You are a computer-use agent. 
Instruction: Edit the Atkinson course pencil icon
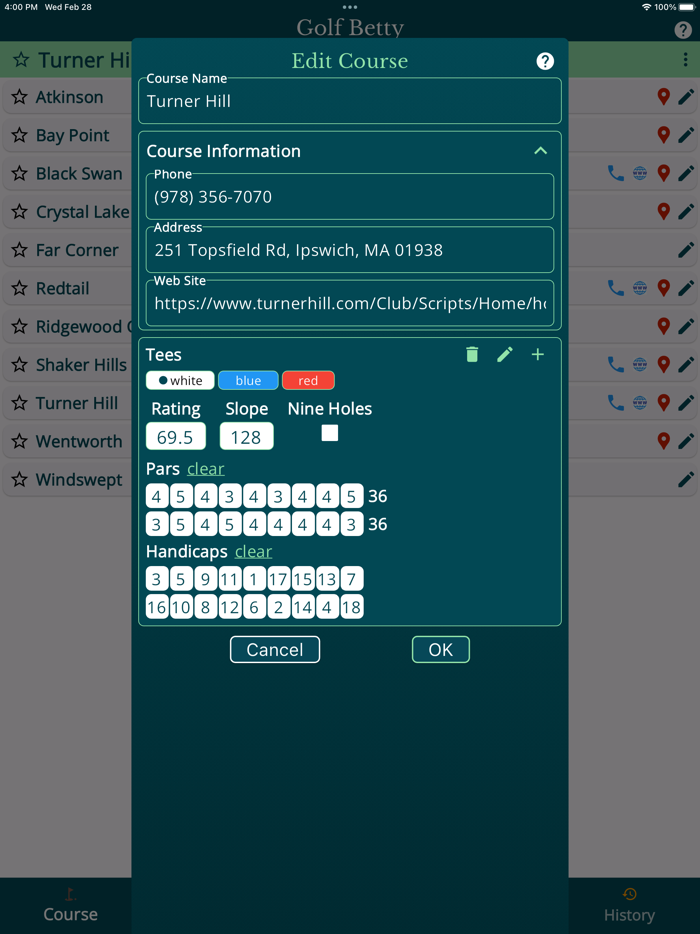coord(686,96)
